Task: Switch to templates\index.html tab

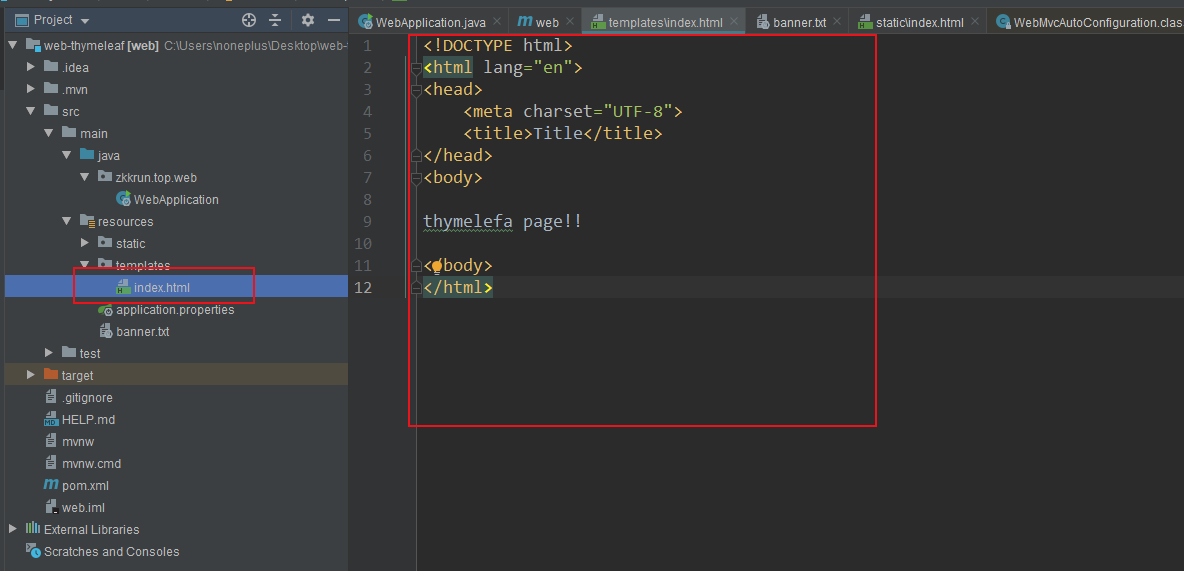Action: pyautogui.click(x=665, y=22)
